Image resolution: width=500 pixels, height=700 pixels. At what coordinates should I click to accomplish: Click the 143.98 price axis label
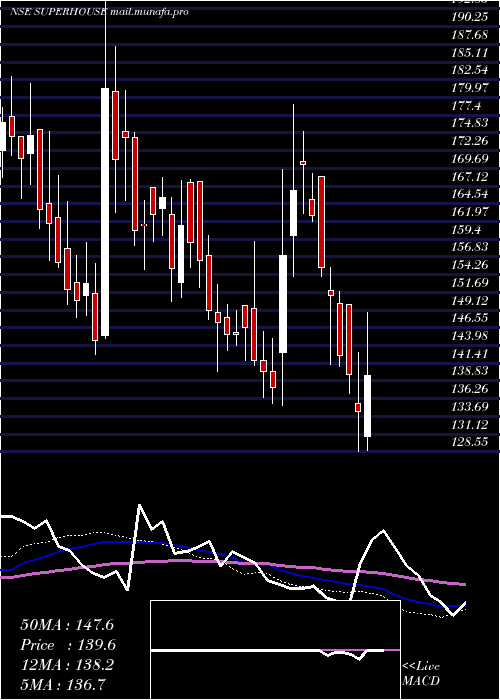tap(472, 336)
